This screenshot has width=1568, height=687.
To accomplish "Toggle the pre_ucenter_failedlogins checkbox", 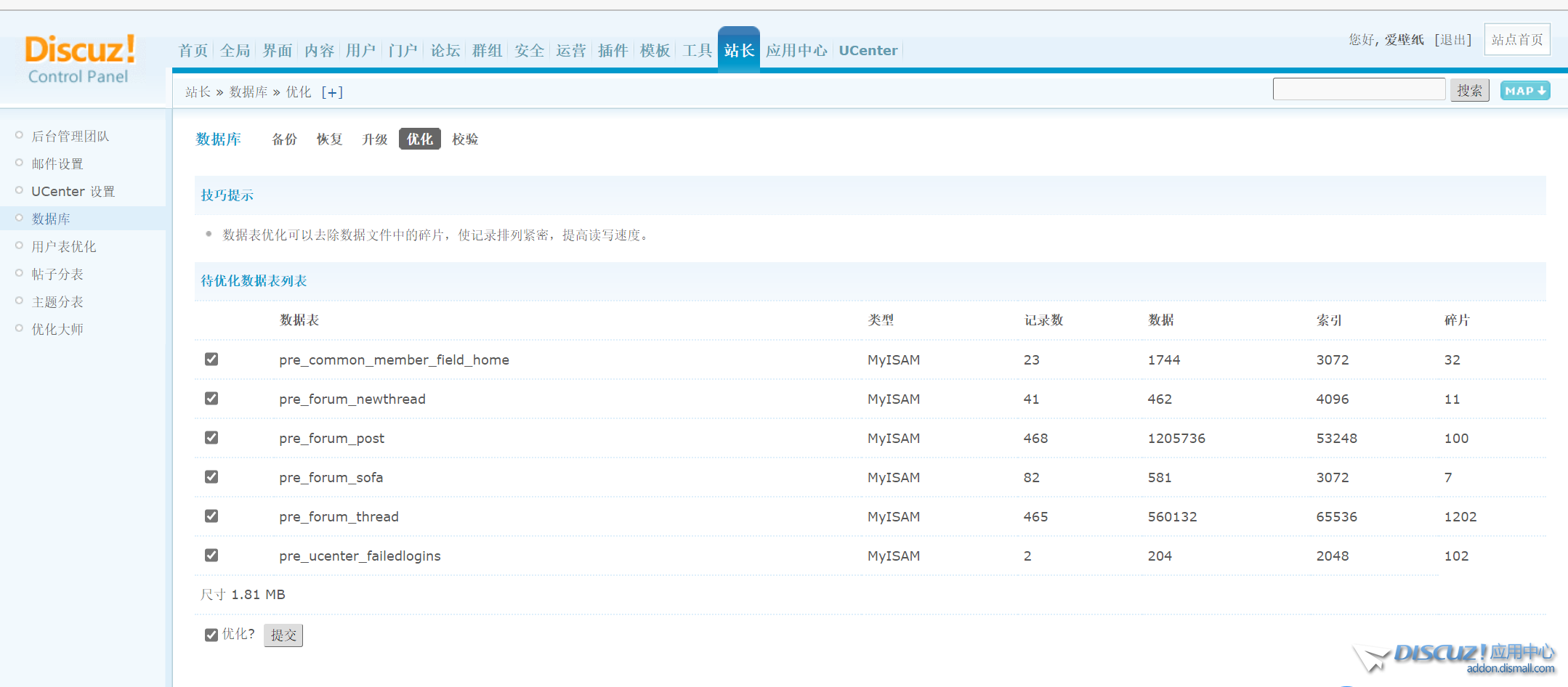I will click(x=211, y=556).
